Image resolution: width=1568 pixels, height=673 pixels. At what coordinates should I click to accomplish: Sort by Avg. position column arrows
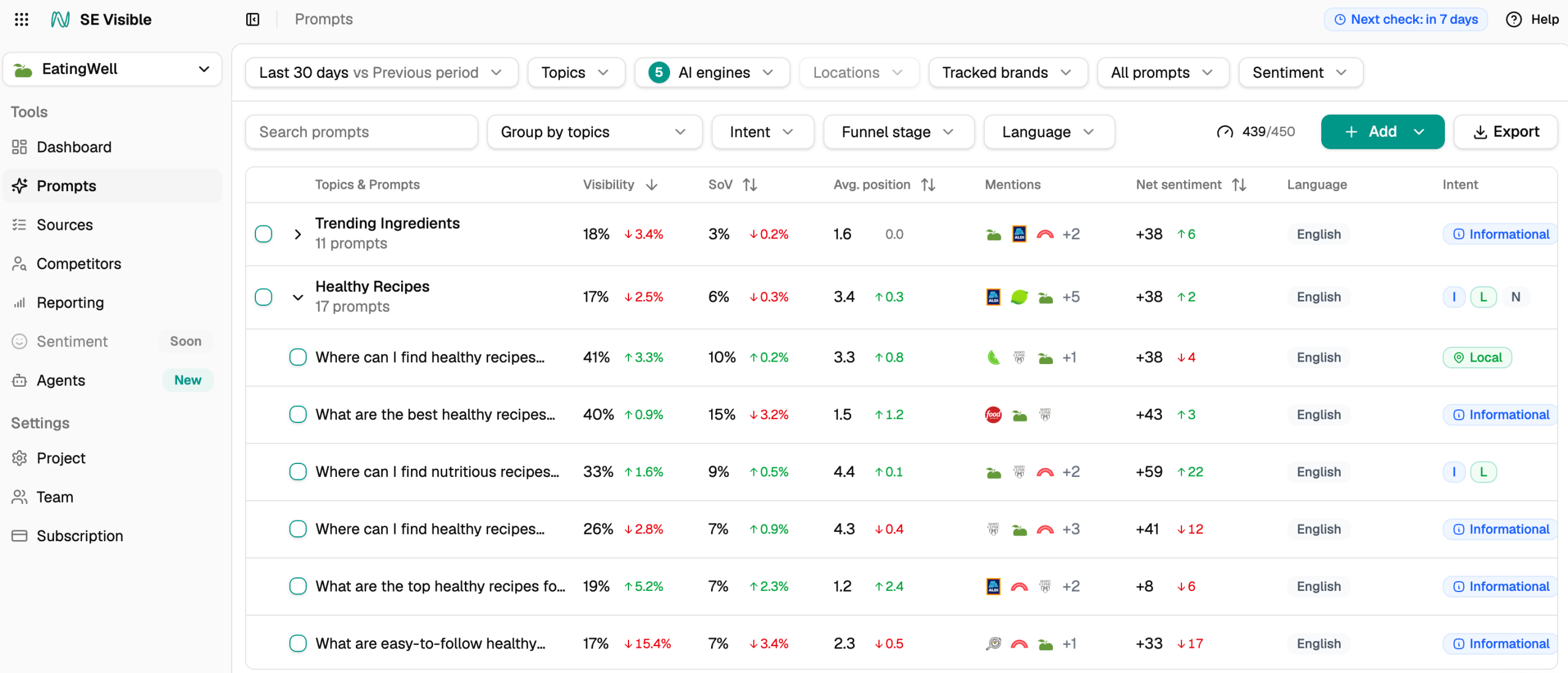(x=928, y=184)
